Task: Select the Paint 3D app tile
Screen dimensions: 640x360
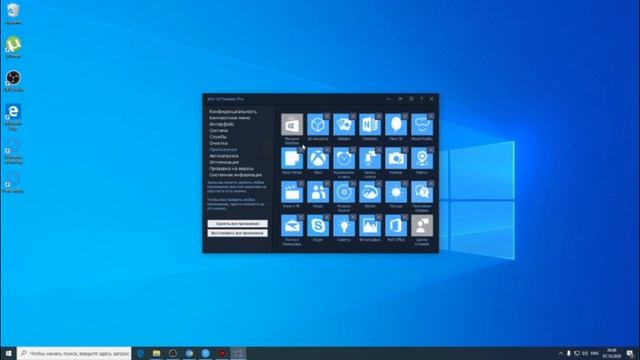Action: pyautogui.click(x=396, y=124)
